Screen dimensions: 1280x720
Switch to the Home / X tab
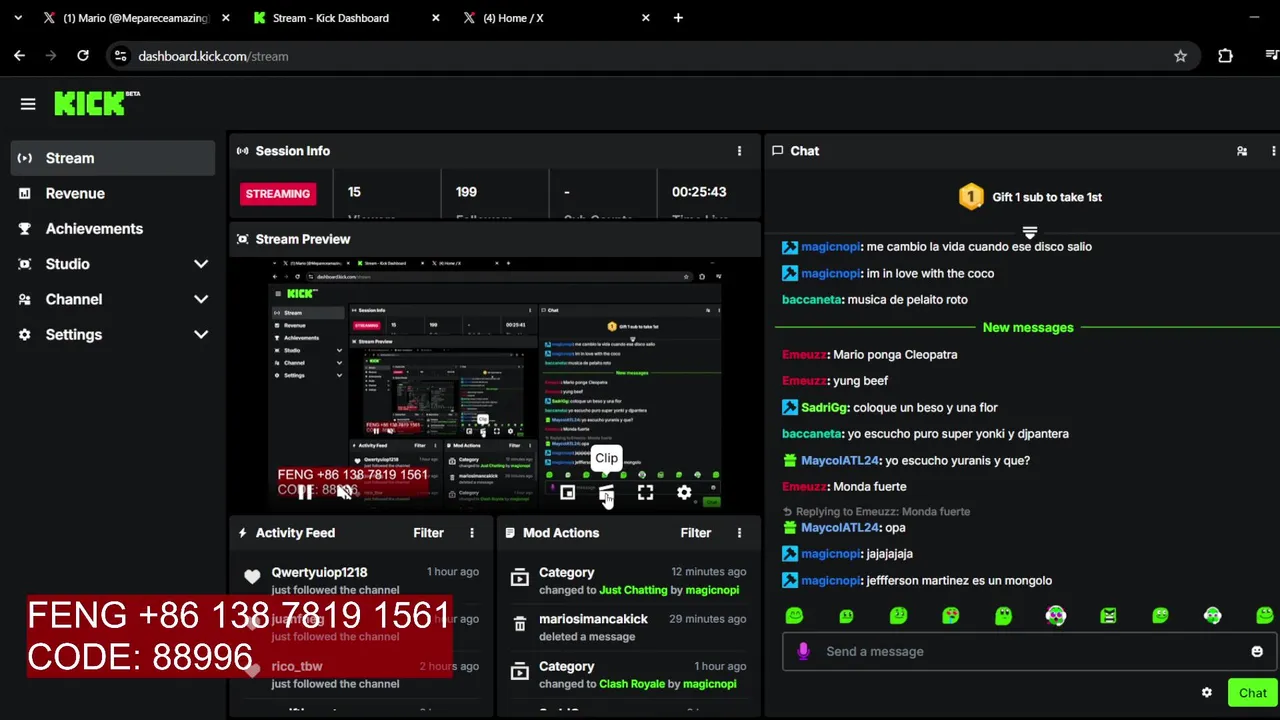pos(557,18)
